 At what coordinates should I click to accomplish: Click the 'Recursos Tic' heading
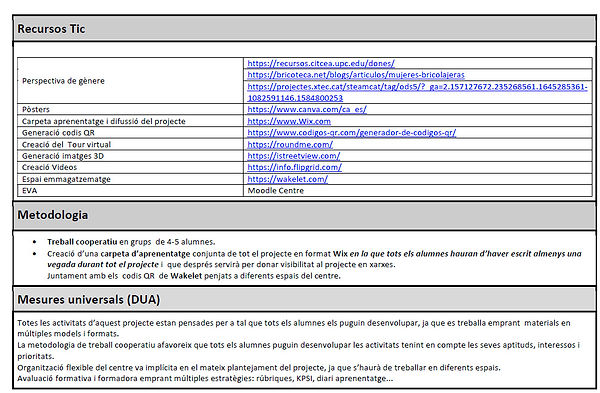pyautogui.click(x=51, y=29)
